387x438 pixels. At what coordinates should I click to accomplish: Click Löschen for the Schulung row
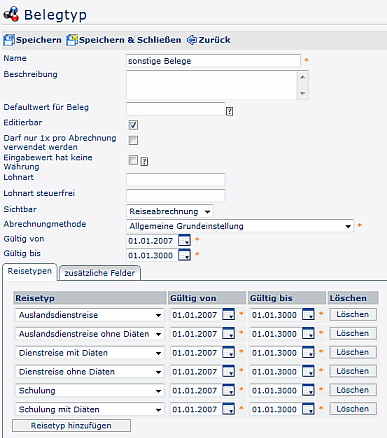(353, 390)
